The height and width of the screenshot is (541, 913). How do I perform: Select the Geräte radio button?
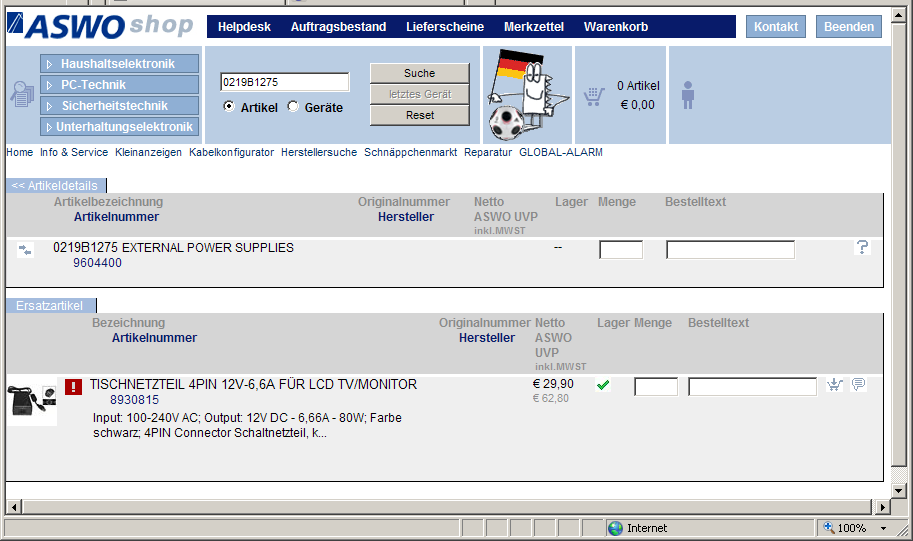[293, 106]
